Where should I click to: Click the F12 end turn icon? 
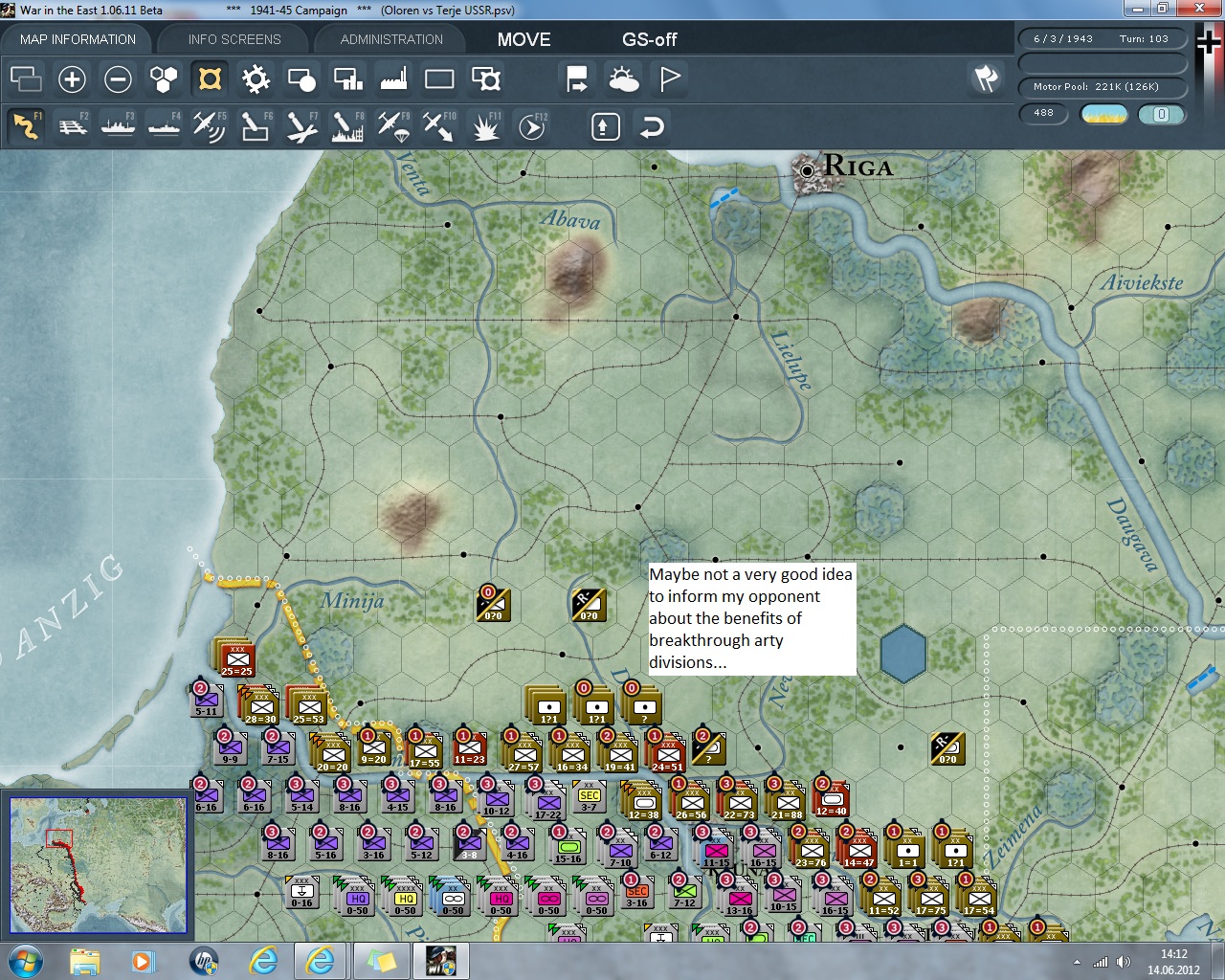(x=531, y=126)
